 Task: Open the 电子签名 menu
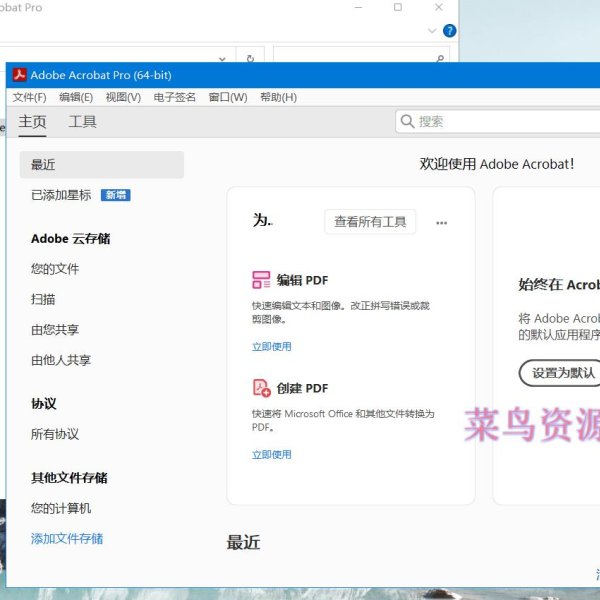coord(174,97)
